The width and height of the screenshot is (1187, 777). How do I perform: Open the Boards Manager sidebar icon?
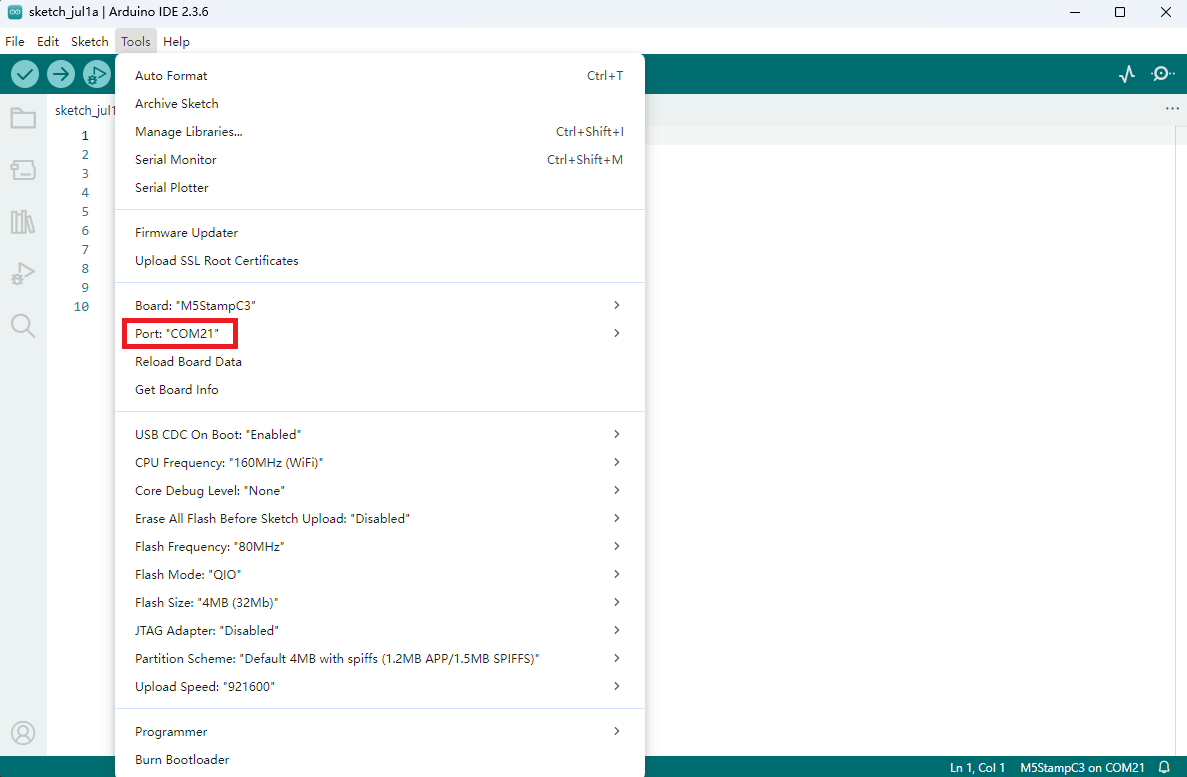coord(23,170)
